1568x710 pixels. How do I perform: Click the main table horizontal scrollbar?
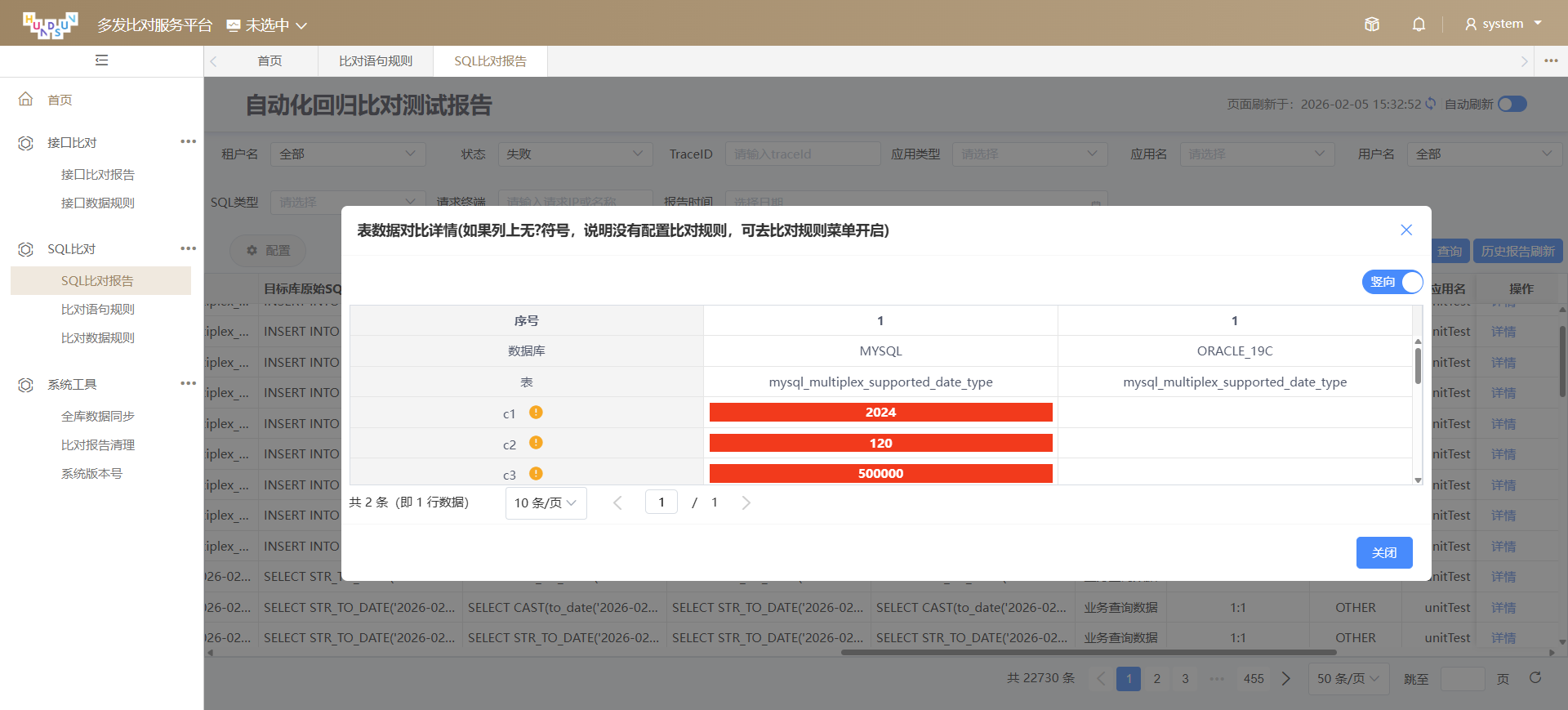click(1089, 653)
